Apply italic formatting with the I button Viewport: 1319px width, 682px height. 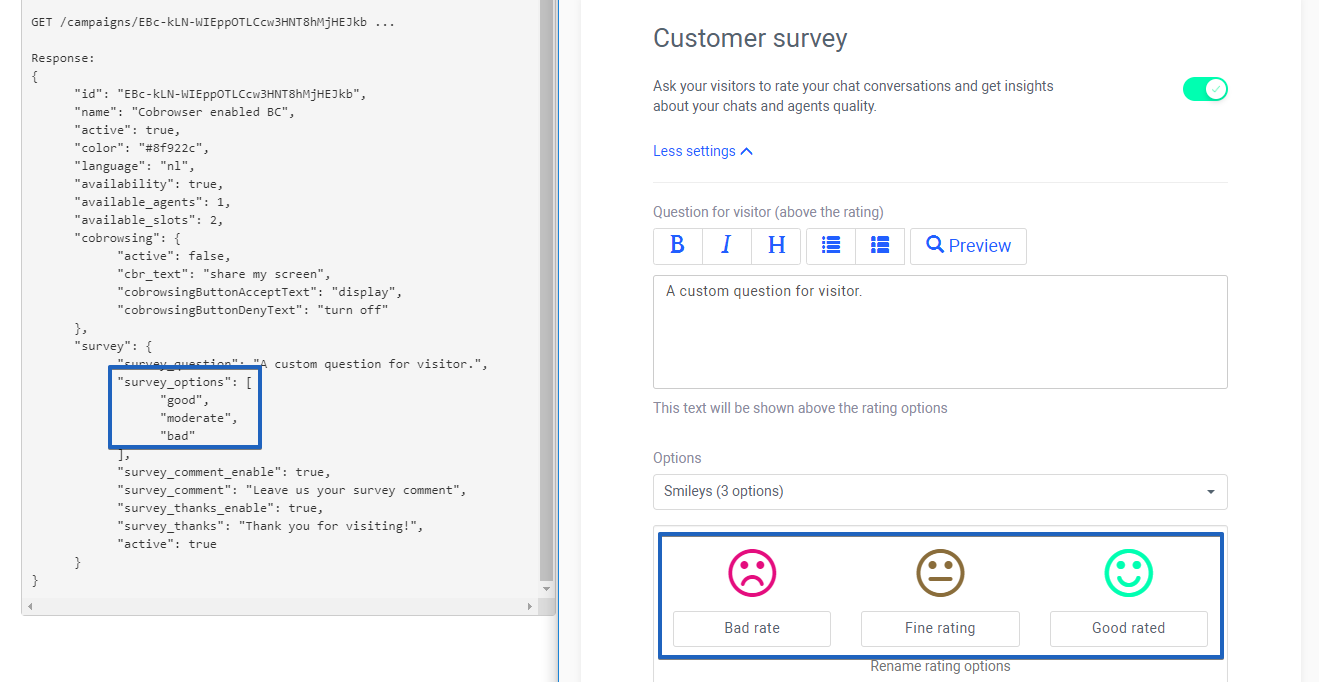(x=727, y=246)
